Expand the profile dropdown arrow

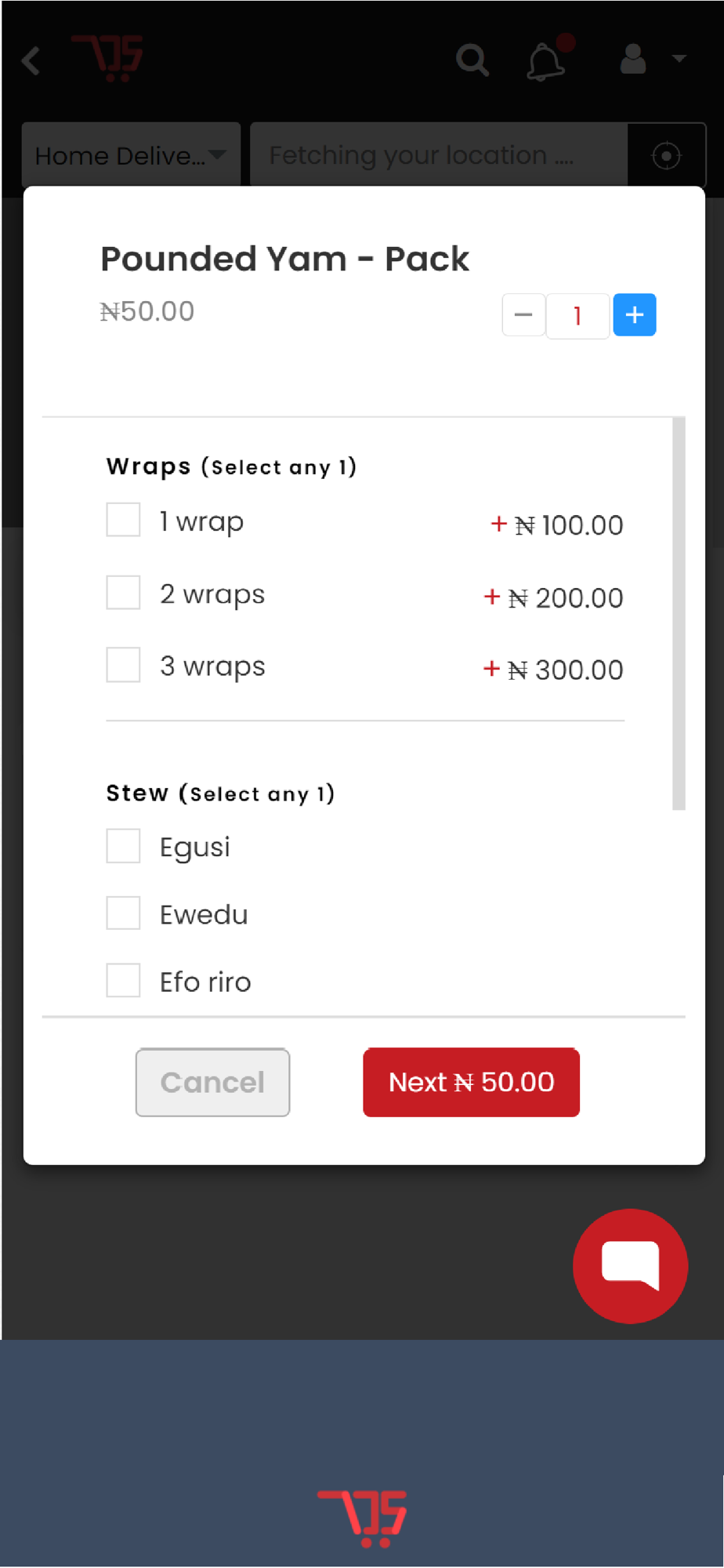click(x=679, y=59)
